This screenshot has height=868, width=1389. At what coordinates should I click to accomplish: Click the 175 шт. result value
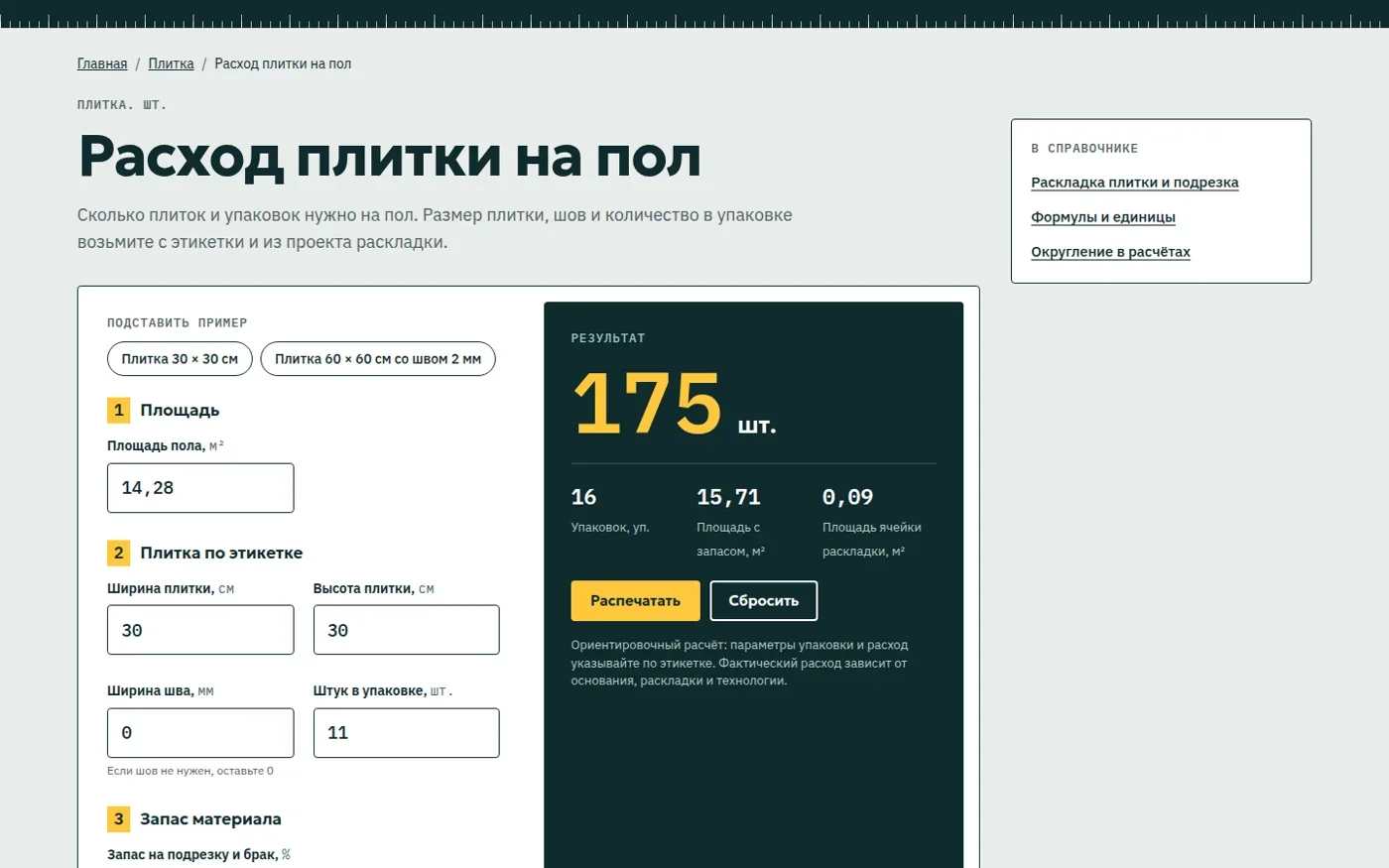point(675,404)
